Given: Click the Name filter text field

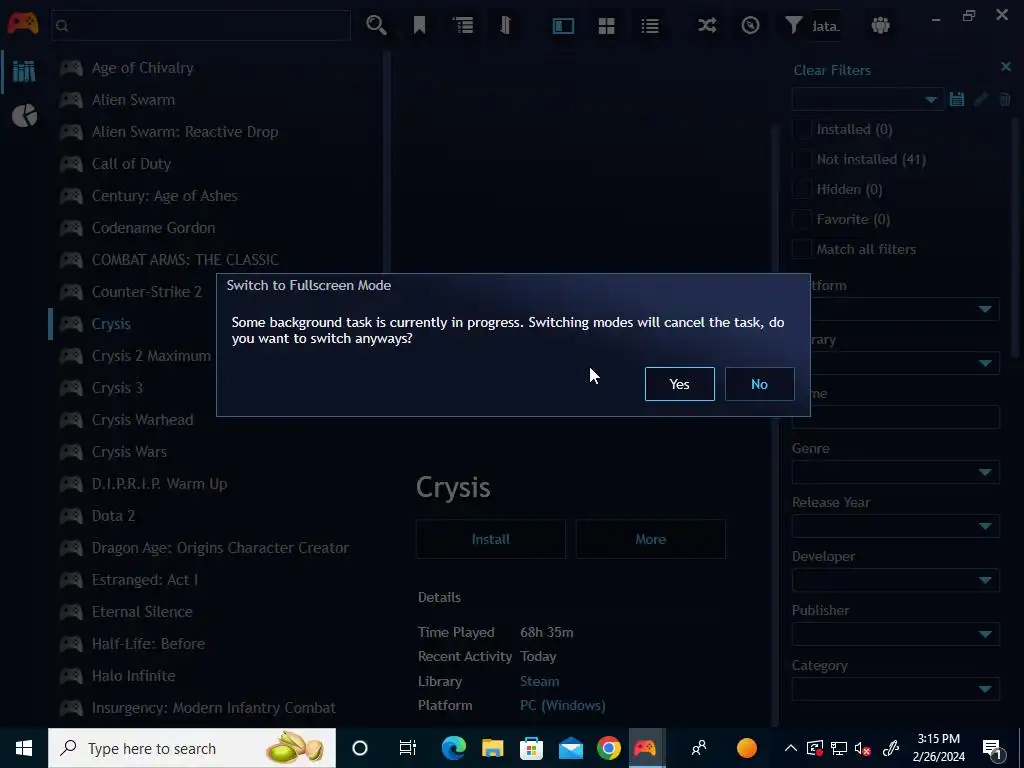Looking at the screenshot, I should coord(904,417).
